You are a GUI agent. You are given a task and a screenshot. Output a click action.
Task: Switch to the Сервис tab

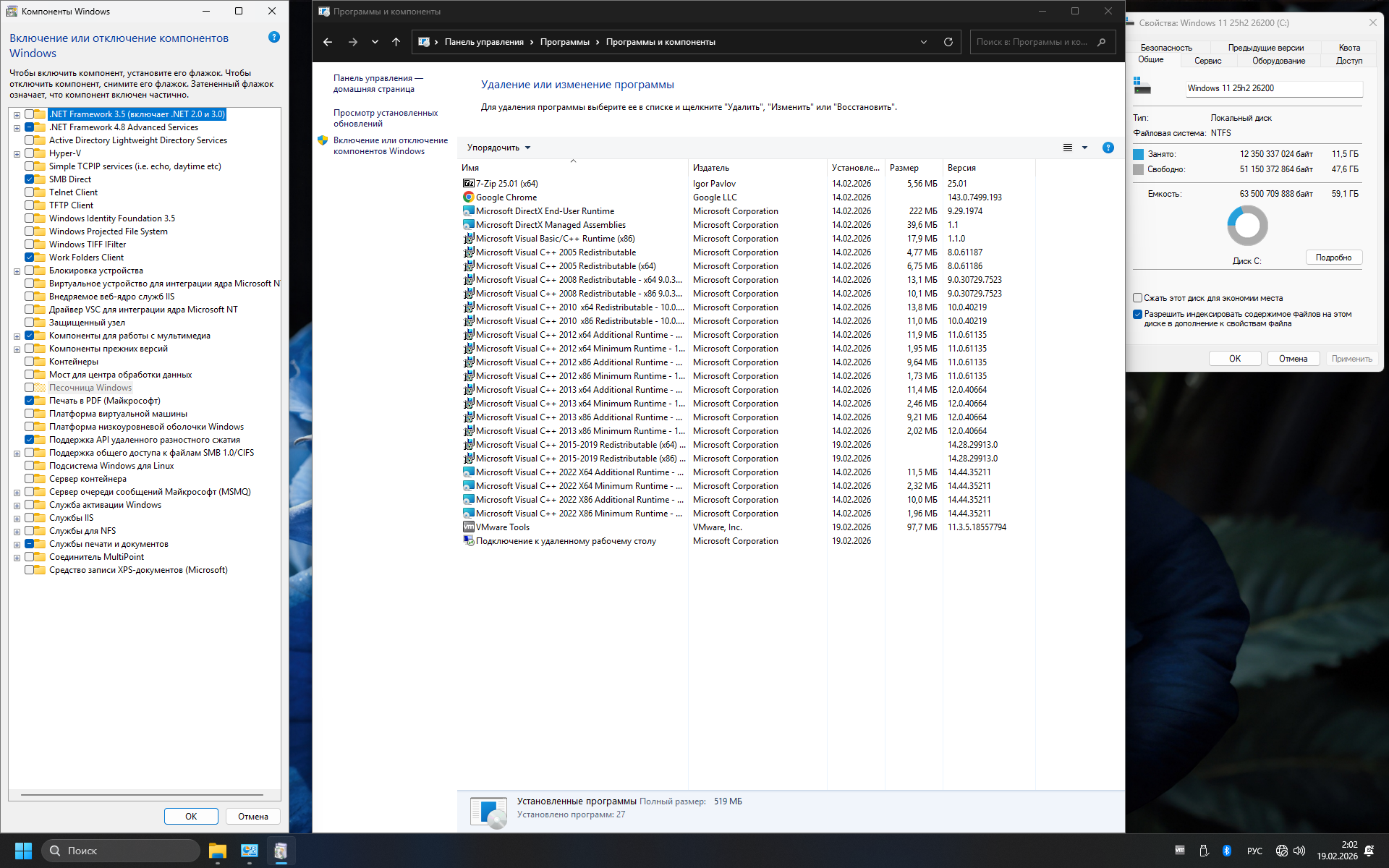coord(1207,61)
